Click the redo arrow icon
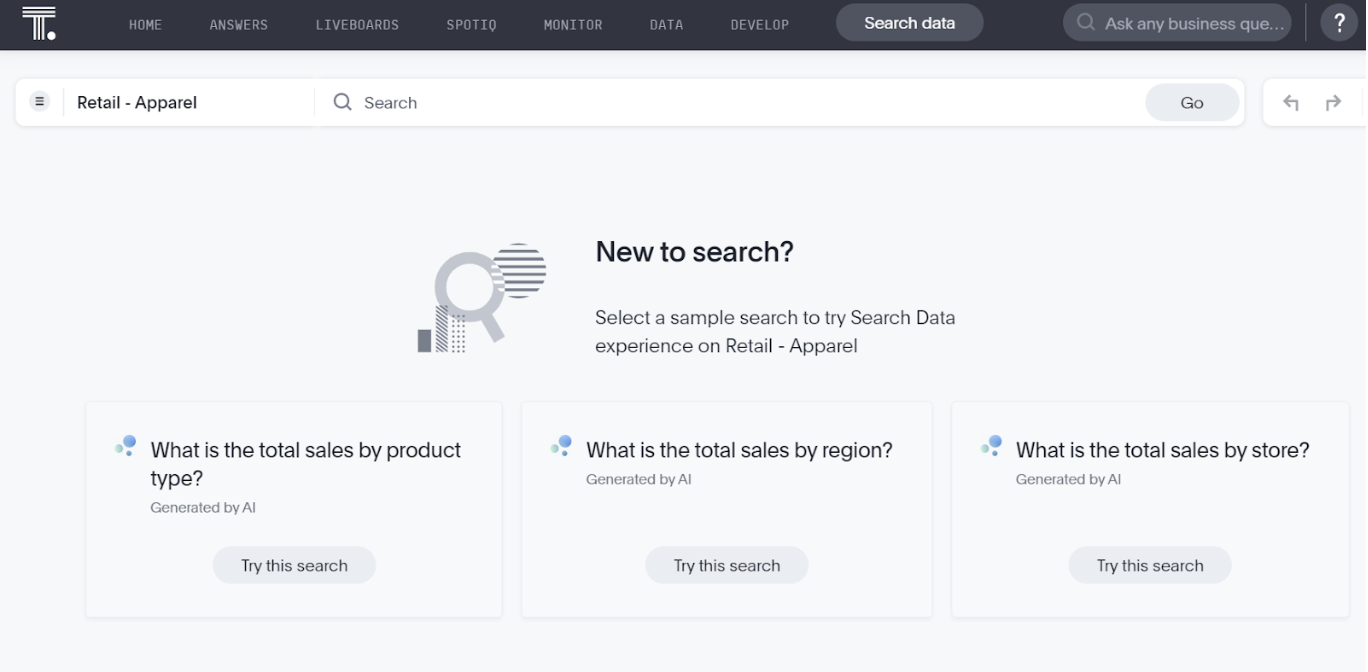The height and width of the screenshot is (672, 1368). (x=1333, y=103)
